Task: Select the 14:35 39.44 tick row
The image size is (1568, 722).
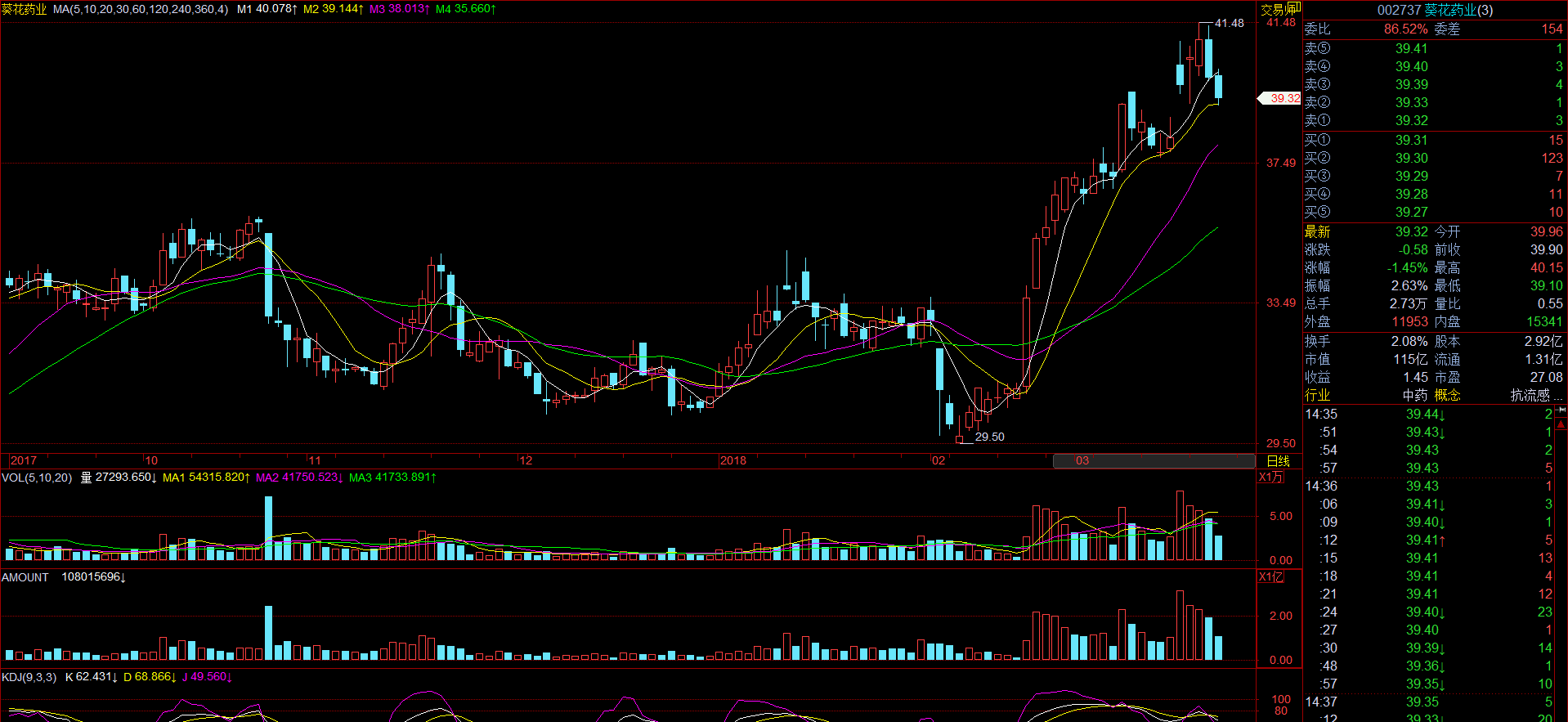Action: pyautogui.click(x=1428, y=414)
